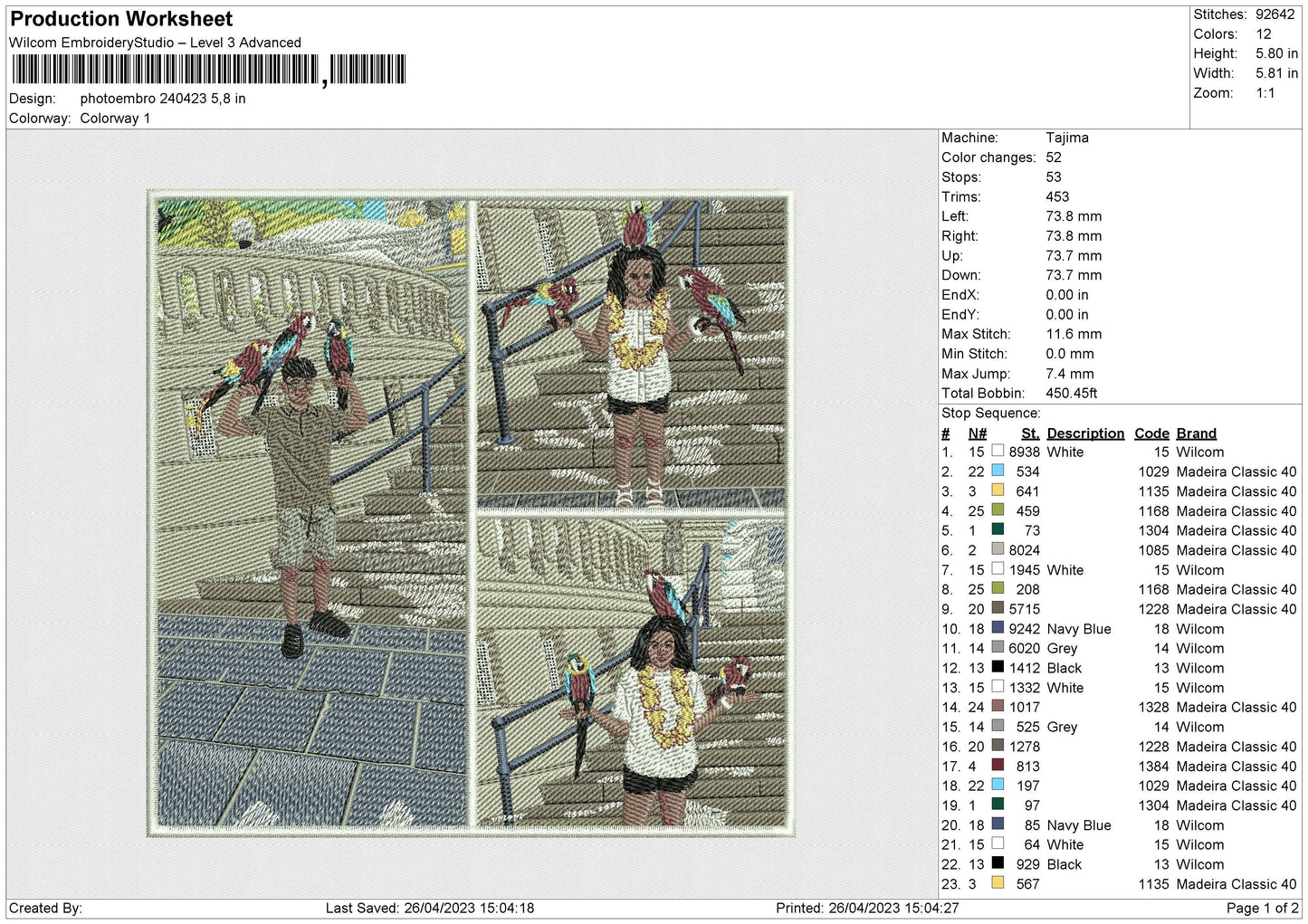Select the Color changes value 52
The height and width of the screenshot is (924, 1308).
(x=1054, y=157)
